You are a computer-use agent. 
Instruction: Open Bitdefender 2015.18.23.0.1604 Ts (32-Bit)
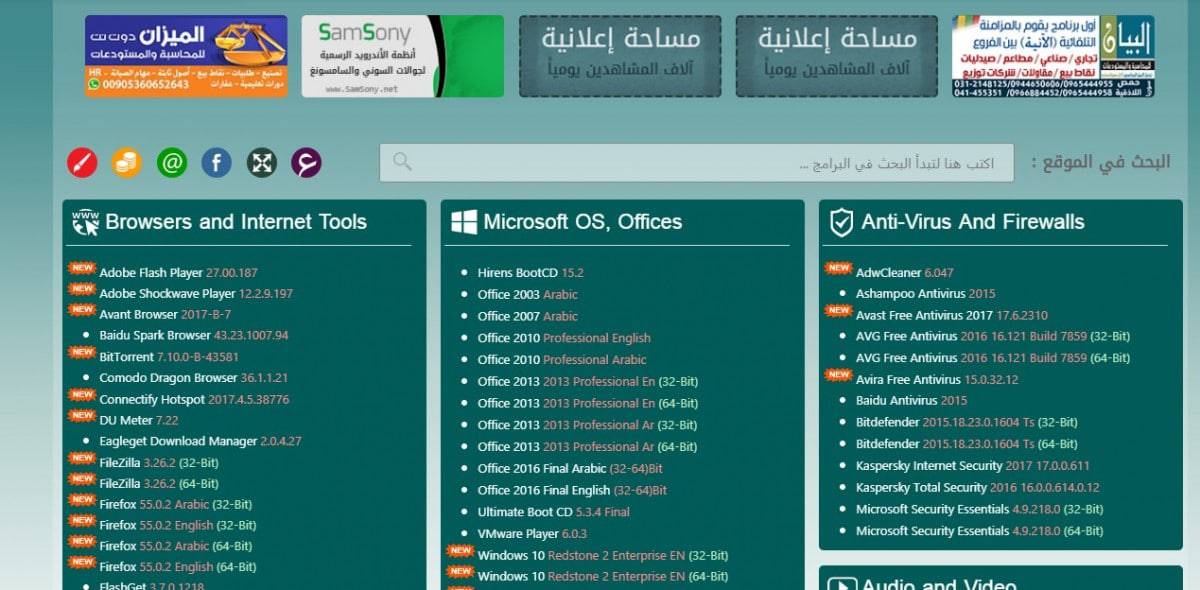tap(966, 423)
